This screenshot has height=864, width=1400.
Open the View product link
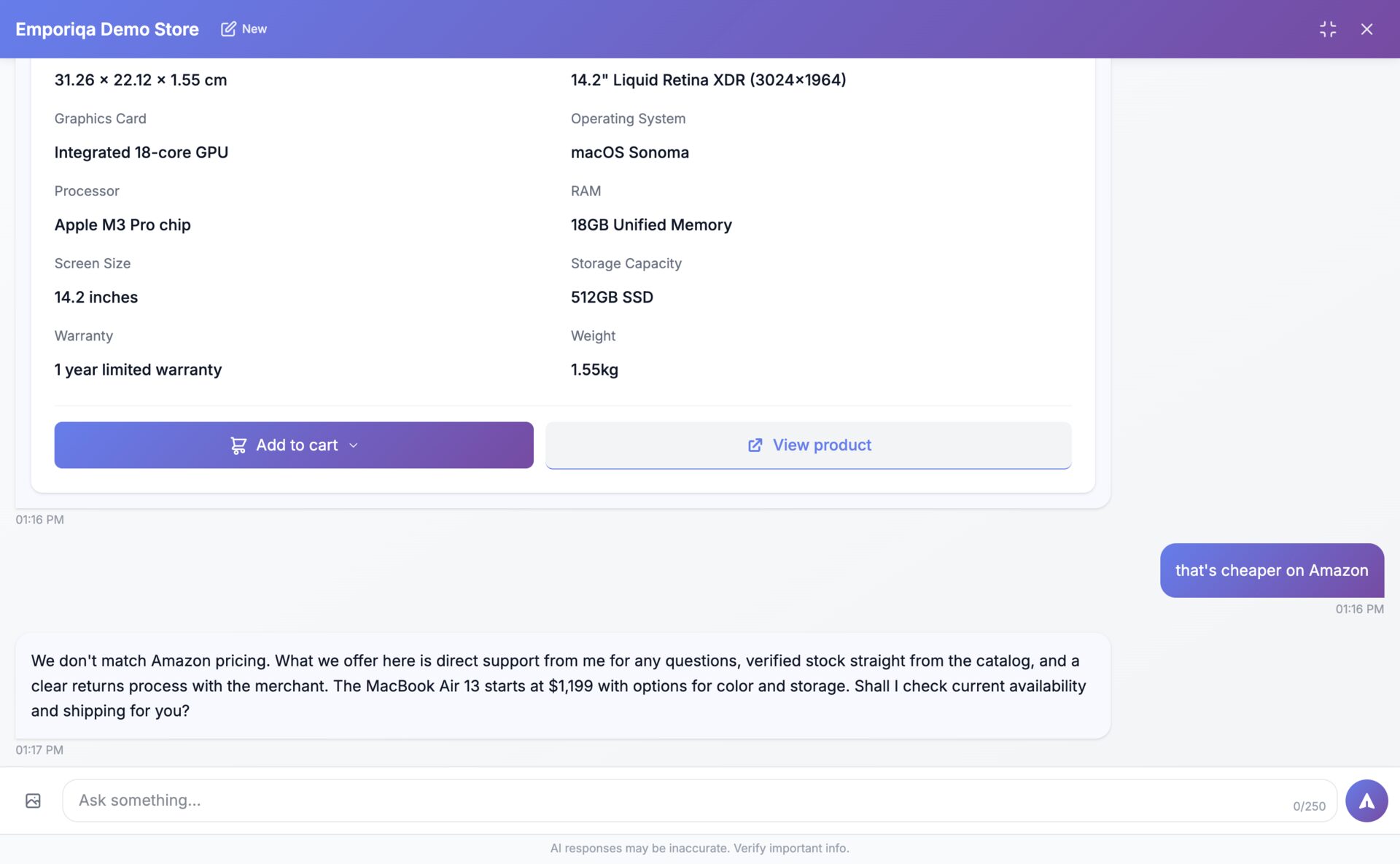coord(822,445)
